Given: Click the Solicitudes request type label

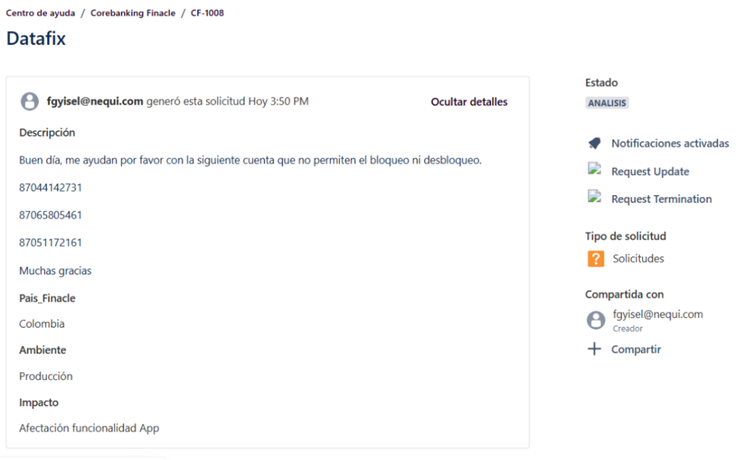Looking at the screenshot, I should [637, 259].
